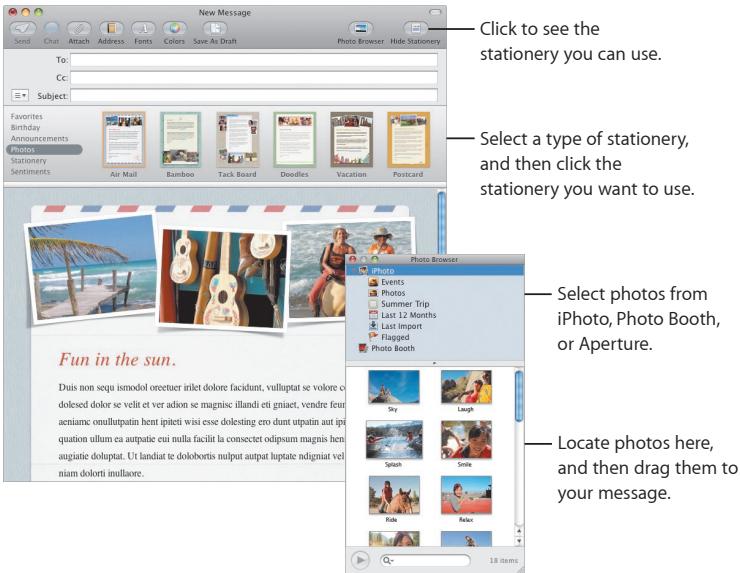740x573 pixels.
Task: Select Stationery category in list
Action: (28, 160)
